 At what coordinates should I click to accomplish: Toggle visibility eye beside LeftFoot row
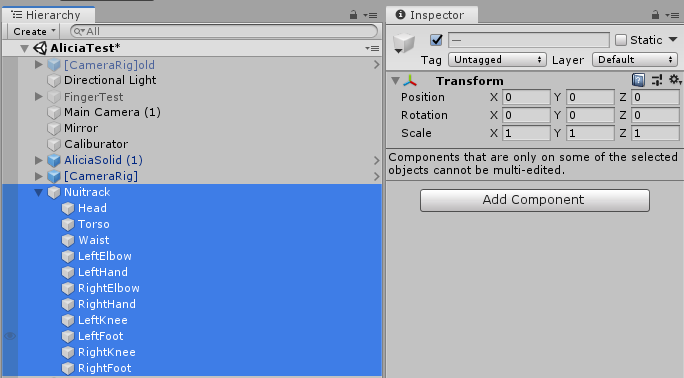click(x=10, y=336)
